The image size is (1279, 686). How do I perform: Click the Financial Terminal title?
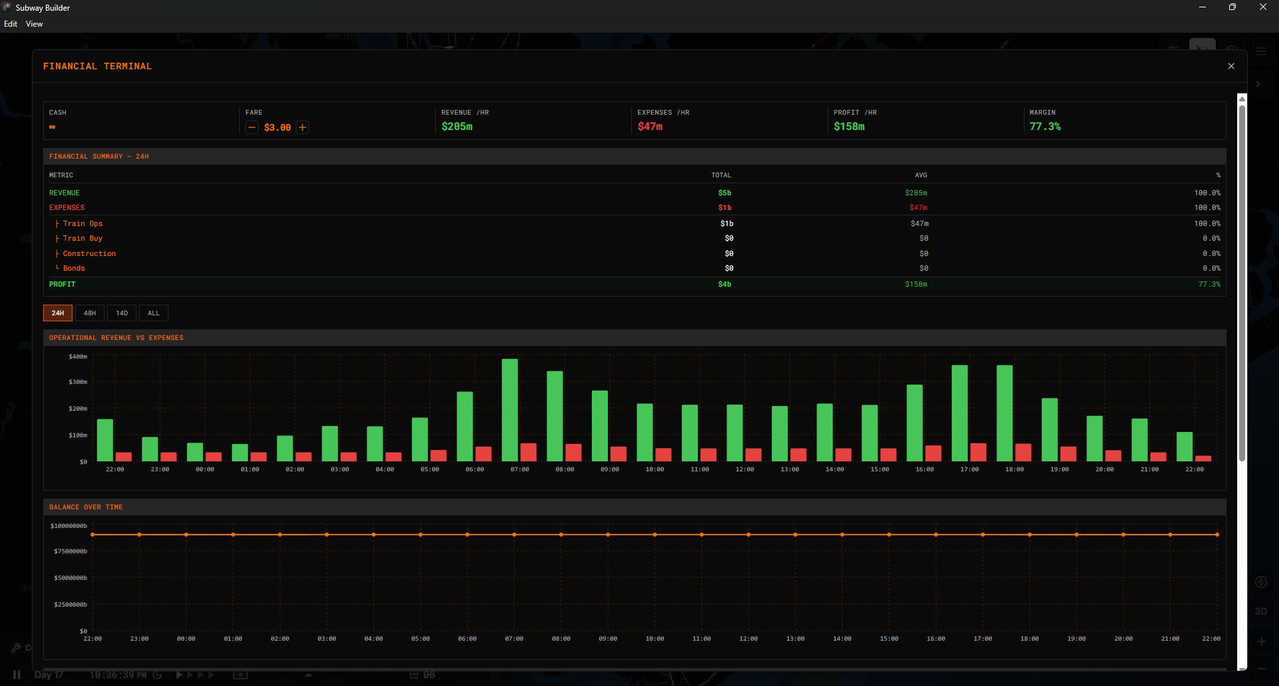pyautogui.click(x=97, y=66)
